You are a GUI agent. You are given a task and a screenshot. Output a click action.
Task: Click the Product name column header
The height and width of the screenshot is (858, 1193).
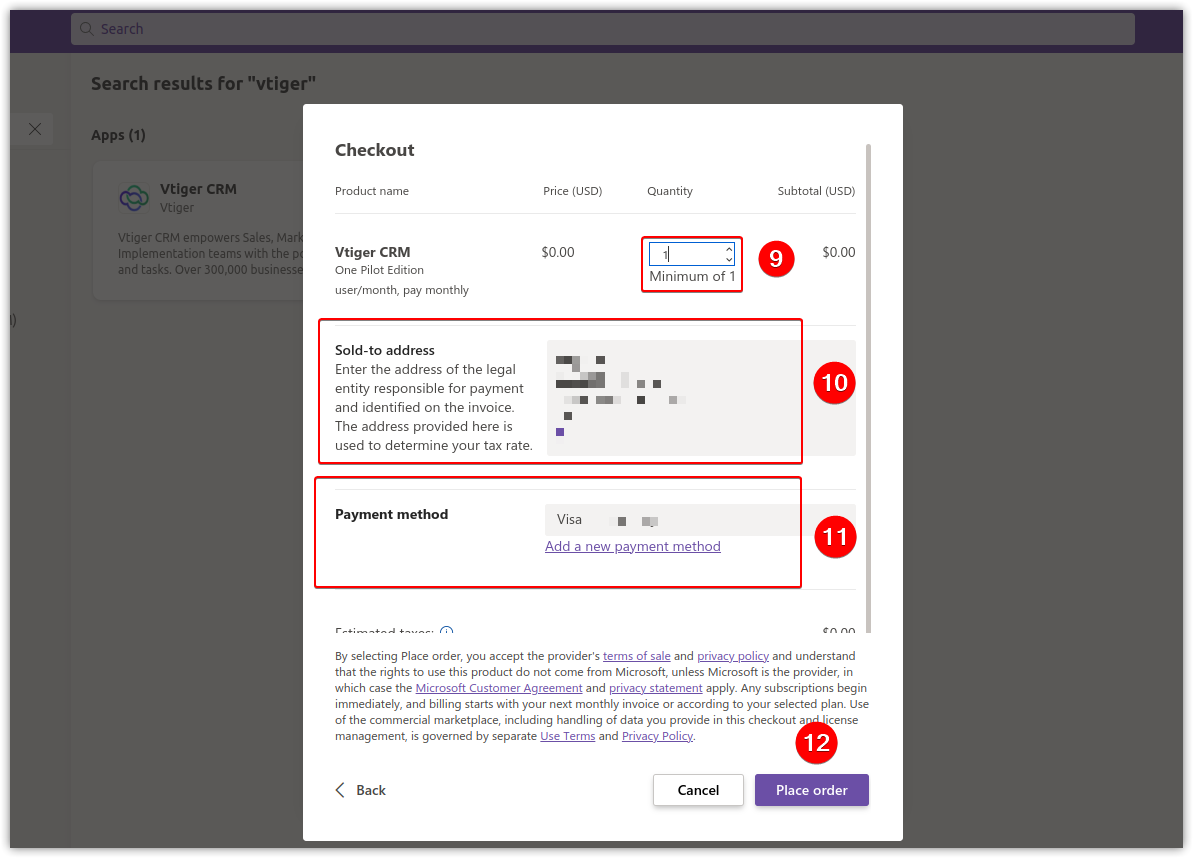coord(371,191)
